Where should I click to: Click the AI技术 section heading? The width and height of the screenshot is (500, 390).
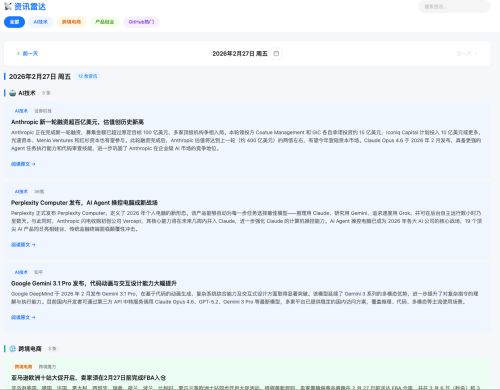point(27,93)
